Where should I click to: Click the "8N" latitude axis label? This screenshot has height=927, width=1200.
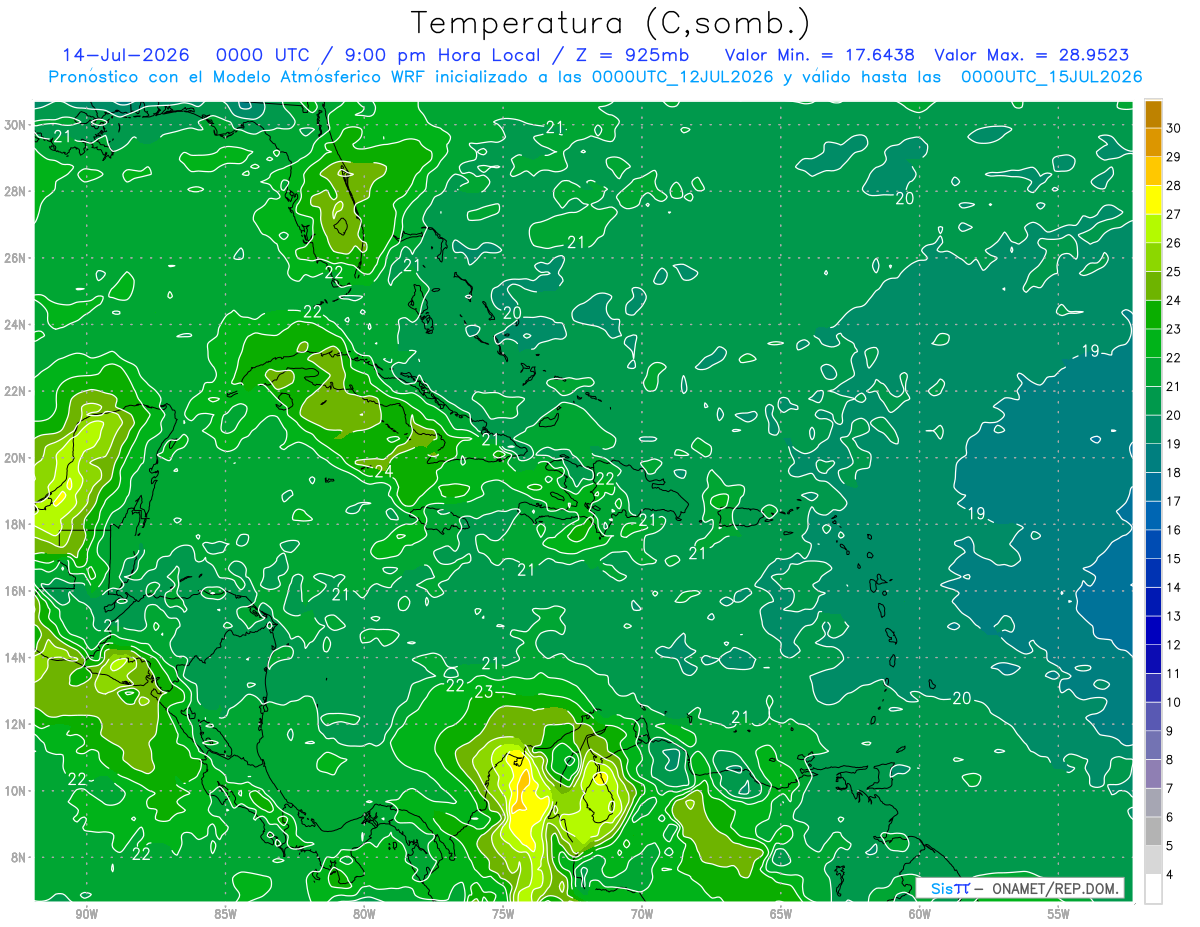point(20,857)
